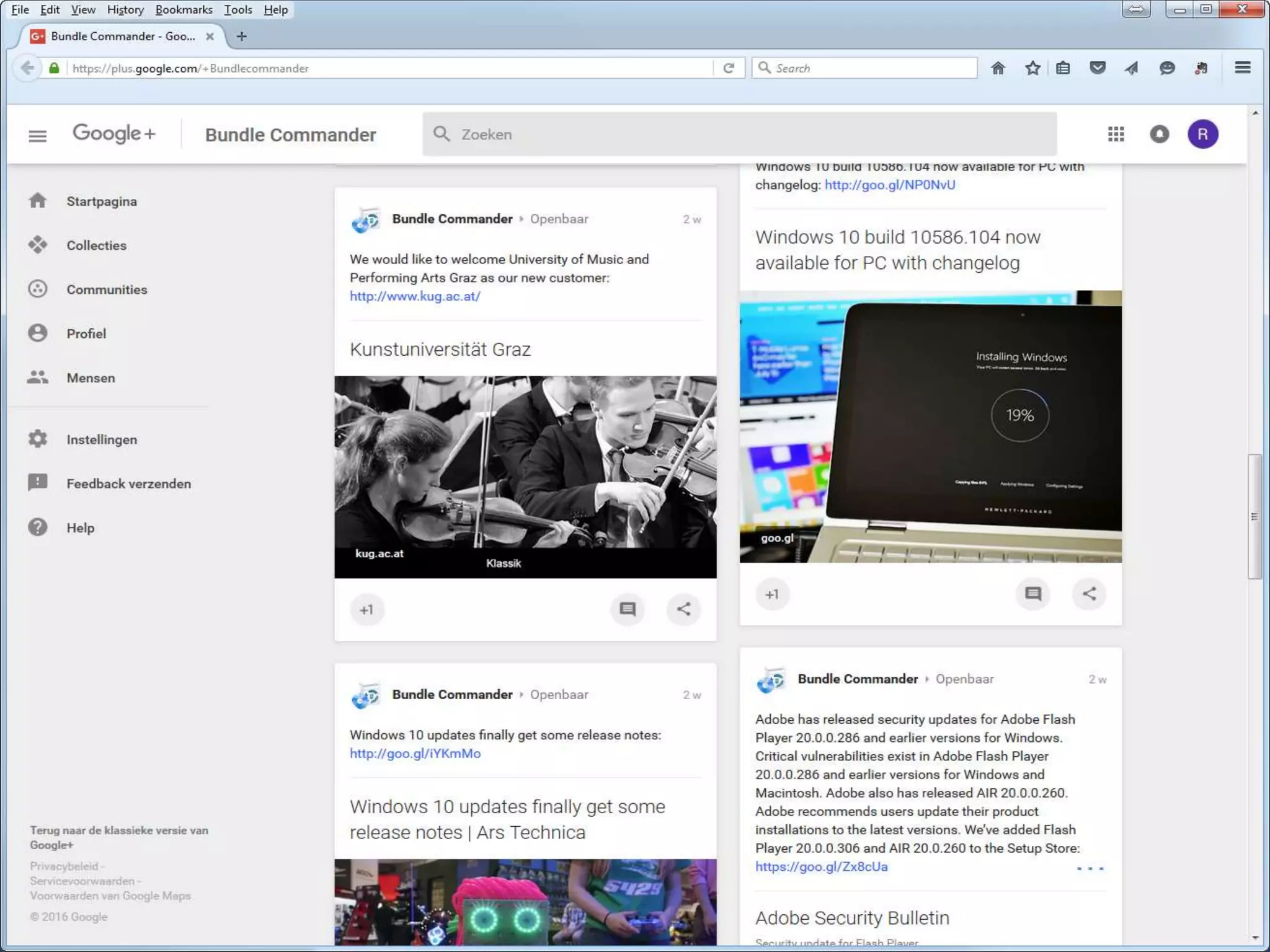This screenshot has width=1270, height=952.
Task: Click the Instellingen gear icon
Action: click(38, 439)
